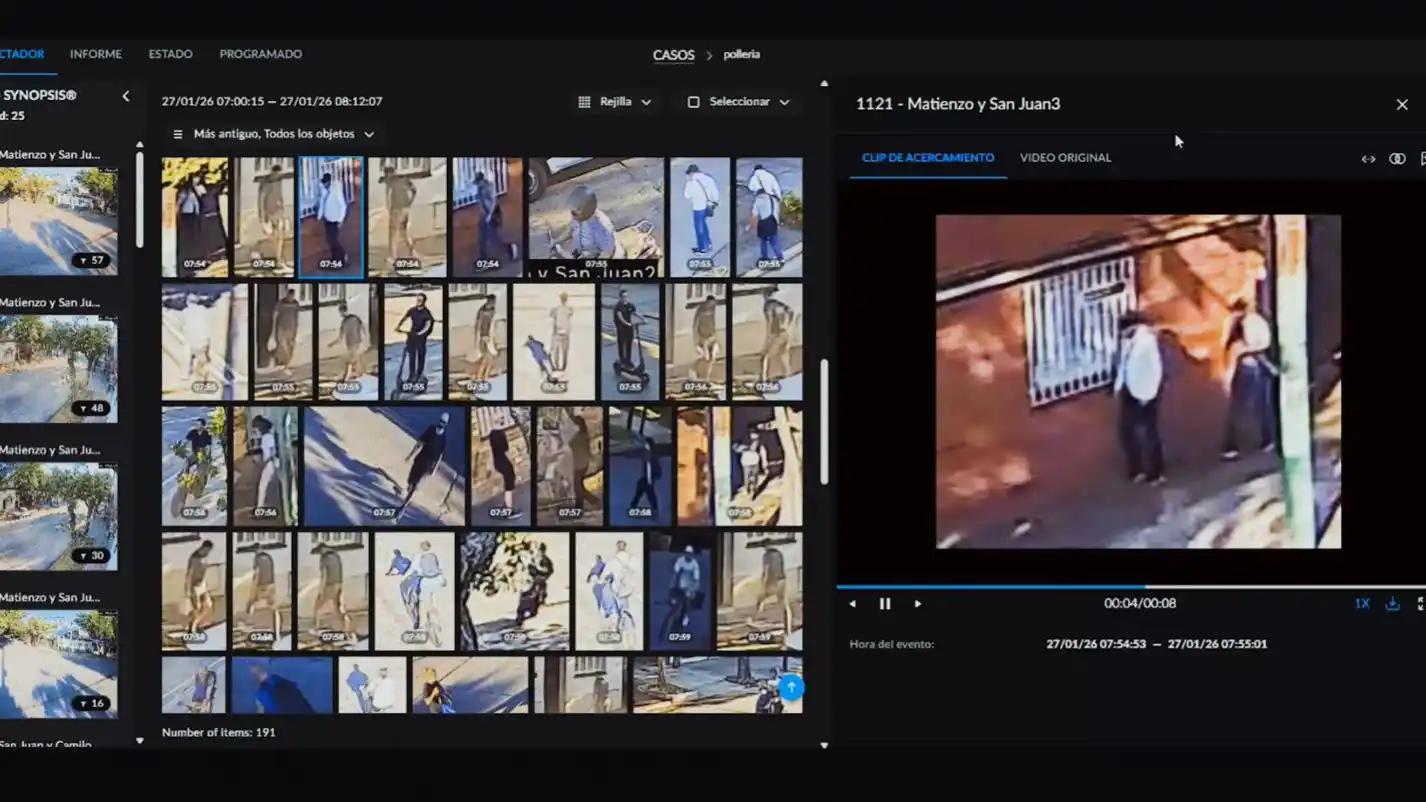Pause the approach clip playback
The height and width of the screenshot is (802, 1426).
884,604
